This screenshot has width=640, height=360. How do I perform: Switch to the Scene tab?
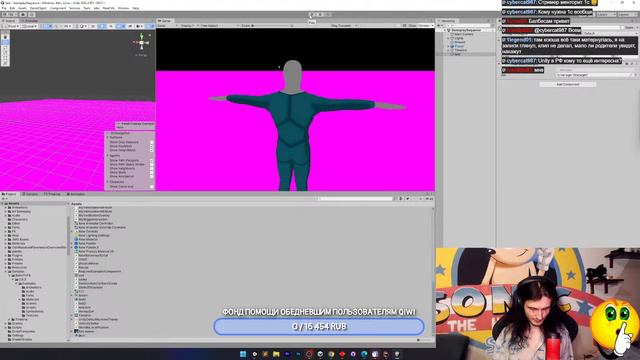10,21
